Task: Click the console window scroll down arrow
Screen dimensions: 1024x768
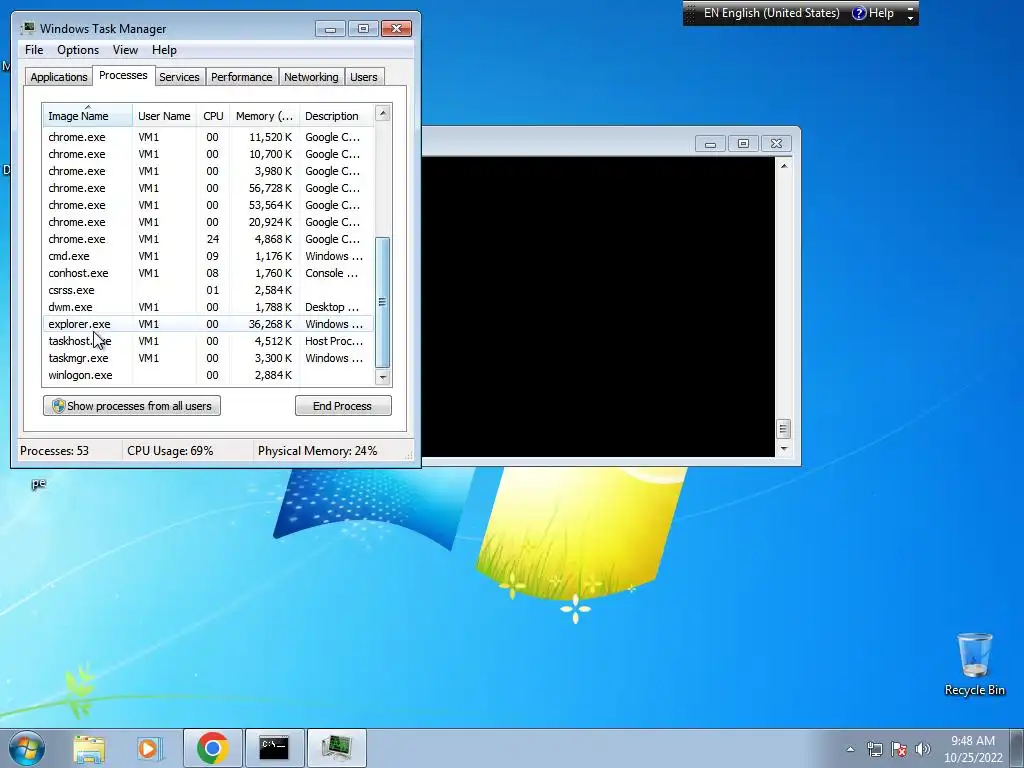Action: tap(784, 449)
